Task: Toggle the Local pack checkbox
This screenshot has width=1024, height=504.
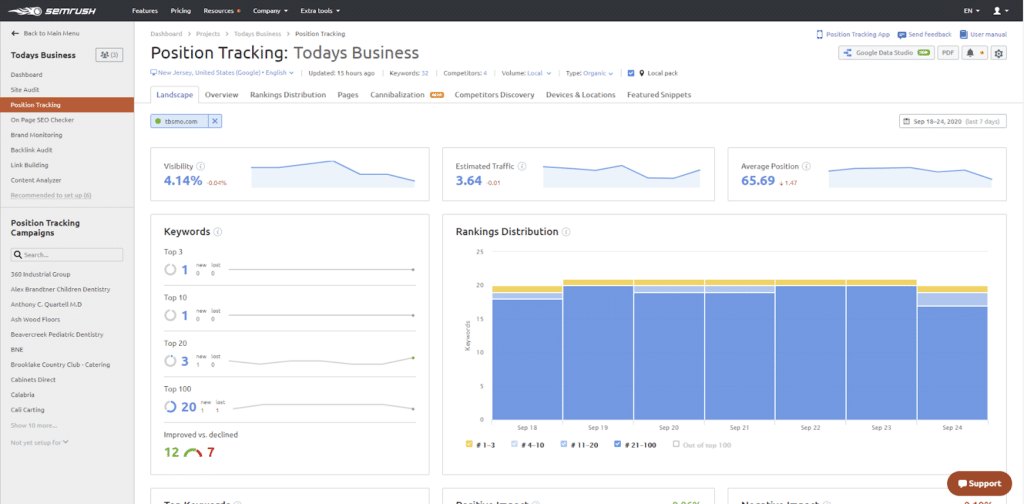Action: [631, 73]
